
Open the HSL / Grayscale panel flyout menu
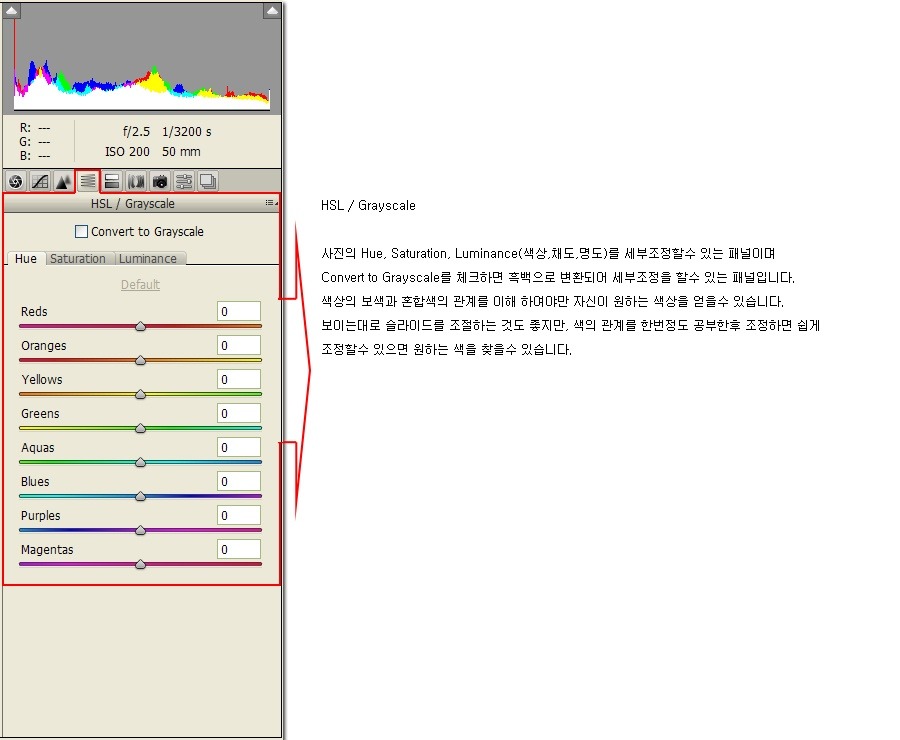pyautogui.click(x=271, y=203)
